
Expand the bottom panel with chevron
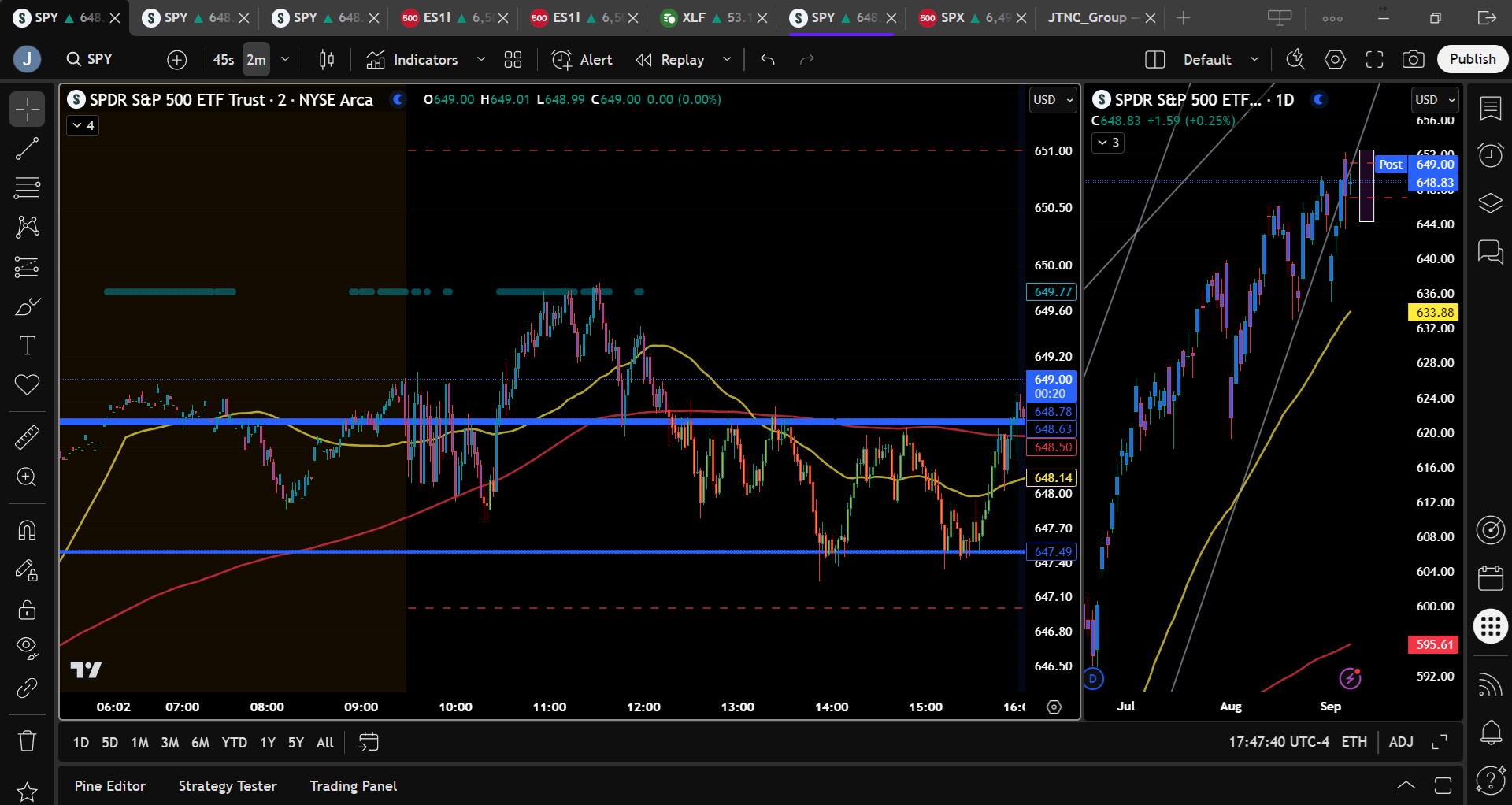pyautogui.click(x=1406, y=785)
